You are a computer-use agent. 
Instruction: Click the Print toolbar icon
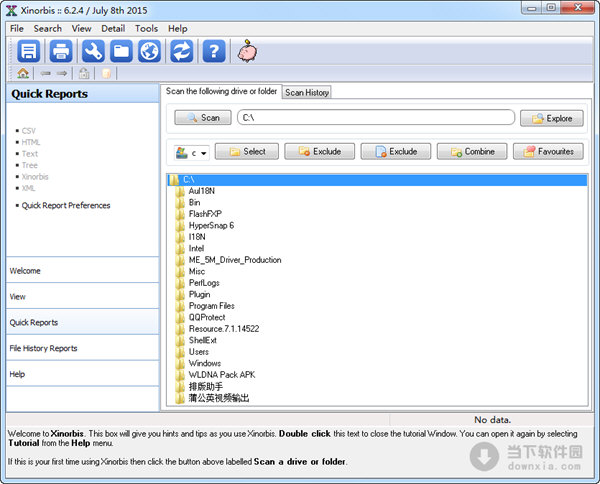(61, 51)
